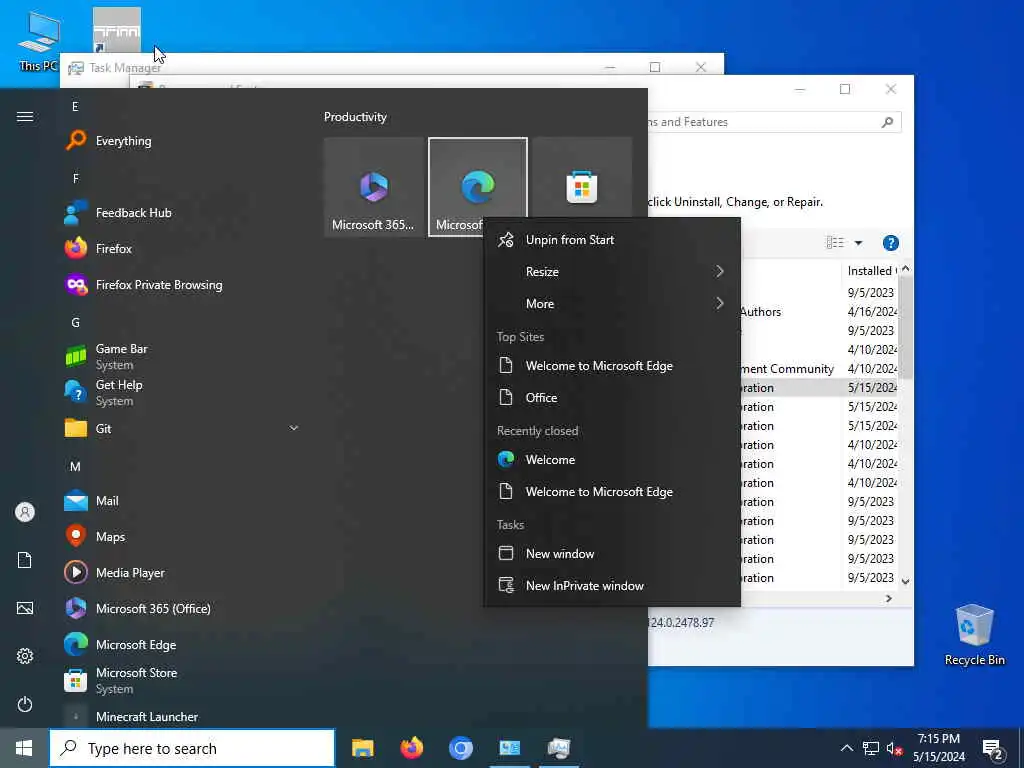Reopen the Welcome page with the Edge icon
Image resolution: width=1024 pixels, height=768 pixels.
tap(612, 460)
